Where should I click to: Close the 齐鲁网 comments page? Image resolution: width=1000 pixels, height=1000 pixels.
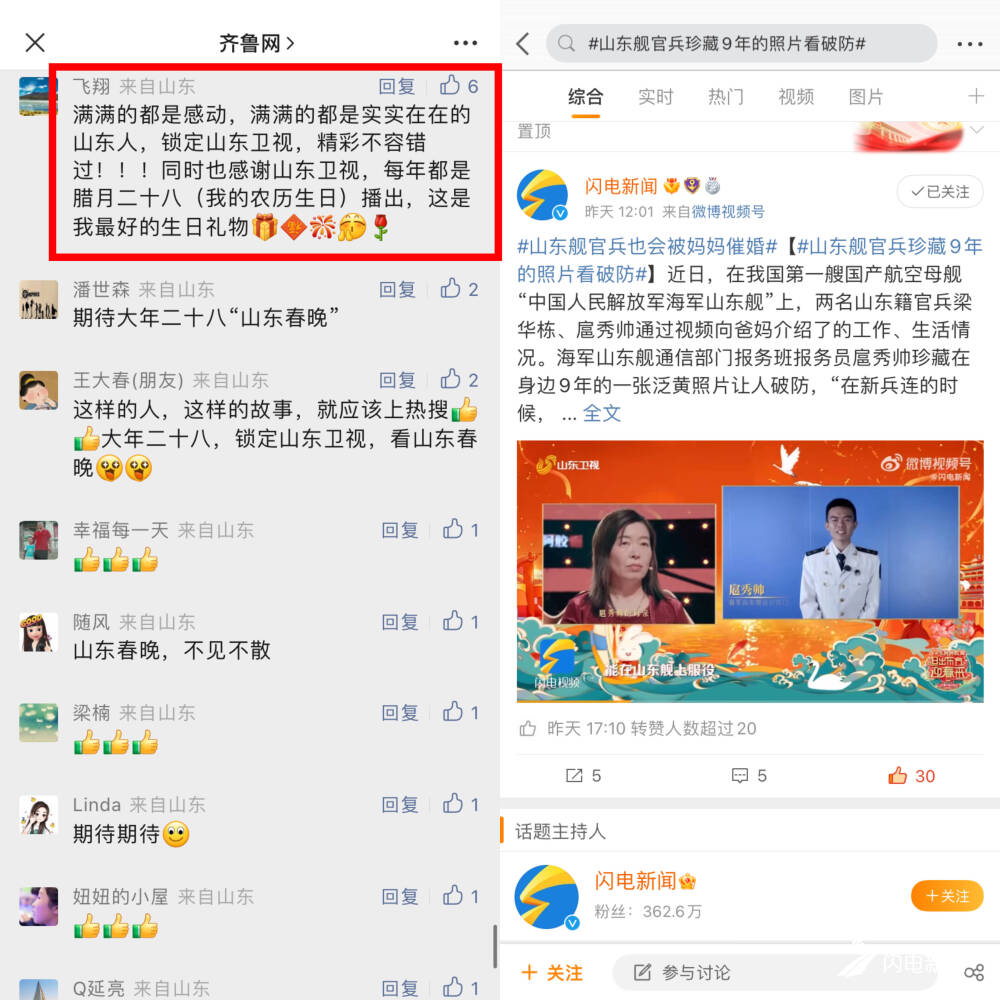(x=35, y=43)
